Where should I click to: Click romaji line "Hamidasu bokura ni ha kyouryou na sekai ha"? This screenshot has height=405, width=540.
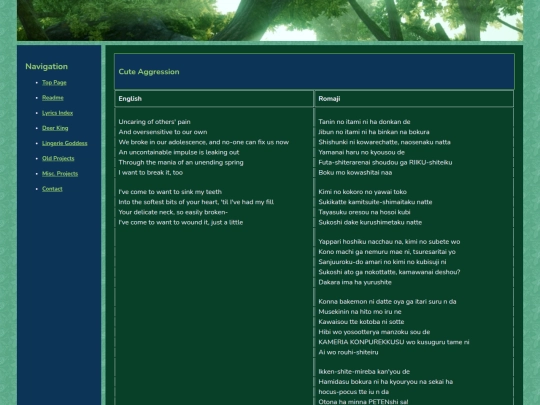386,382
